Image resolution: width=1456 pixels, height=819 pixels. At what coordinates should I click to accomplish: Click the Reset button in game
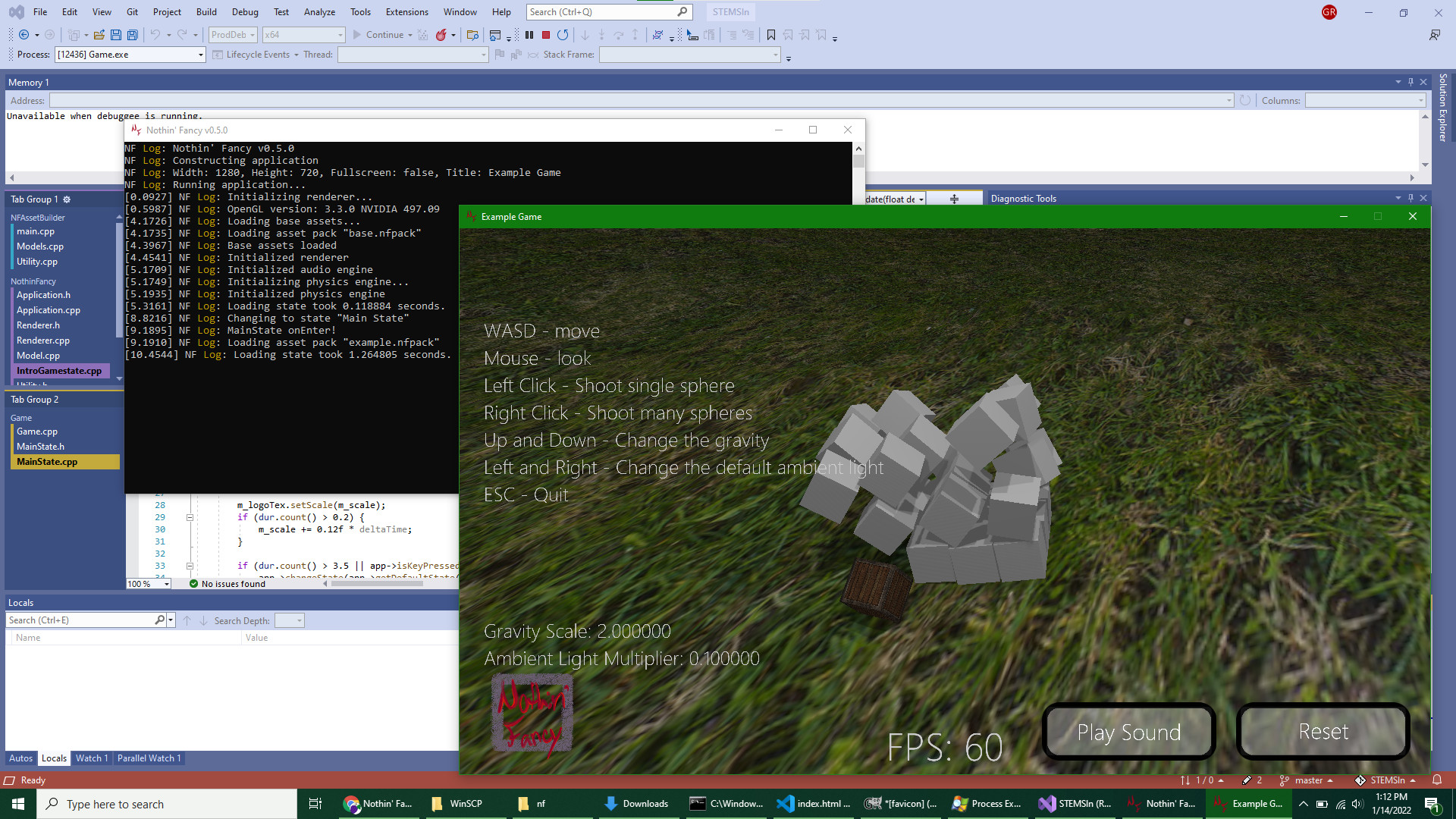[1323, 732]
